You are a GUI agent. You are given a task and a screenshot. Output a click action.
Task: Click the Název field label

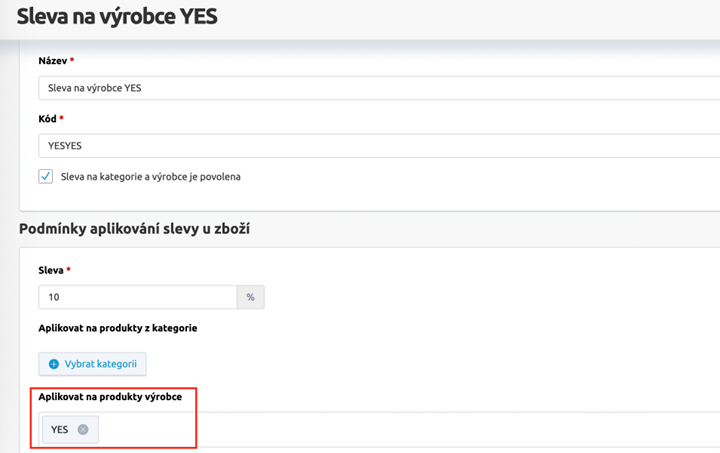(x=53, y=61)
